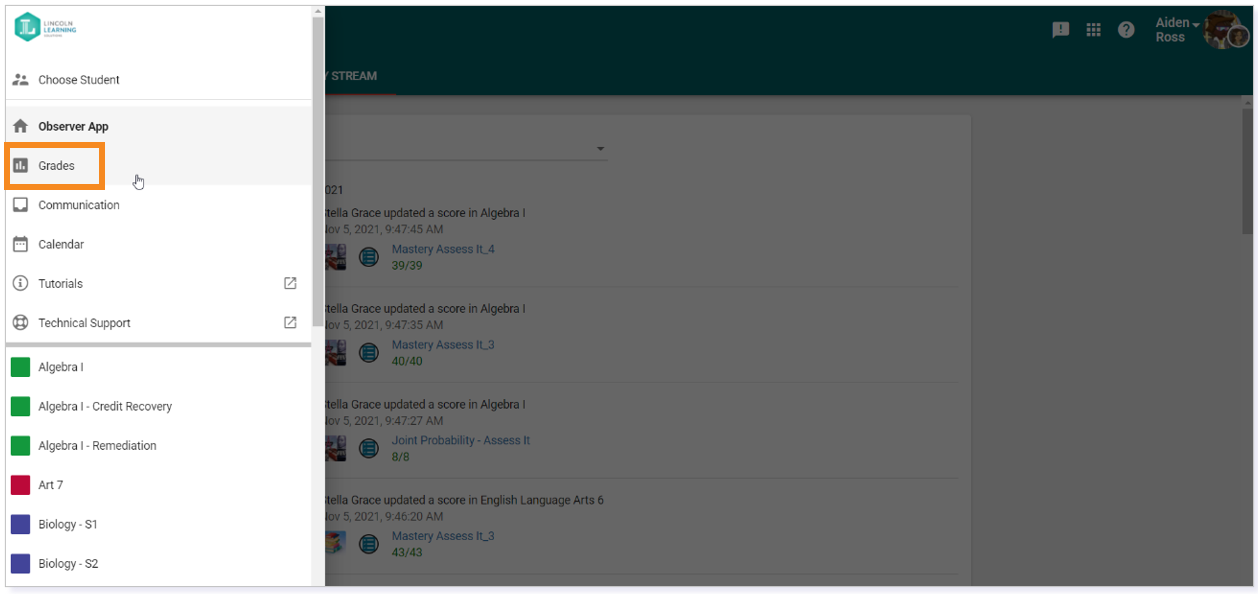The image size is (1258, 594).
Task: Open Joint Probability - Assess It link
Action: point(461,440)
